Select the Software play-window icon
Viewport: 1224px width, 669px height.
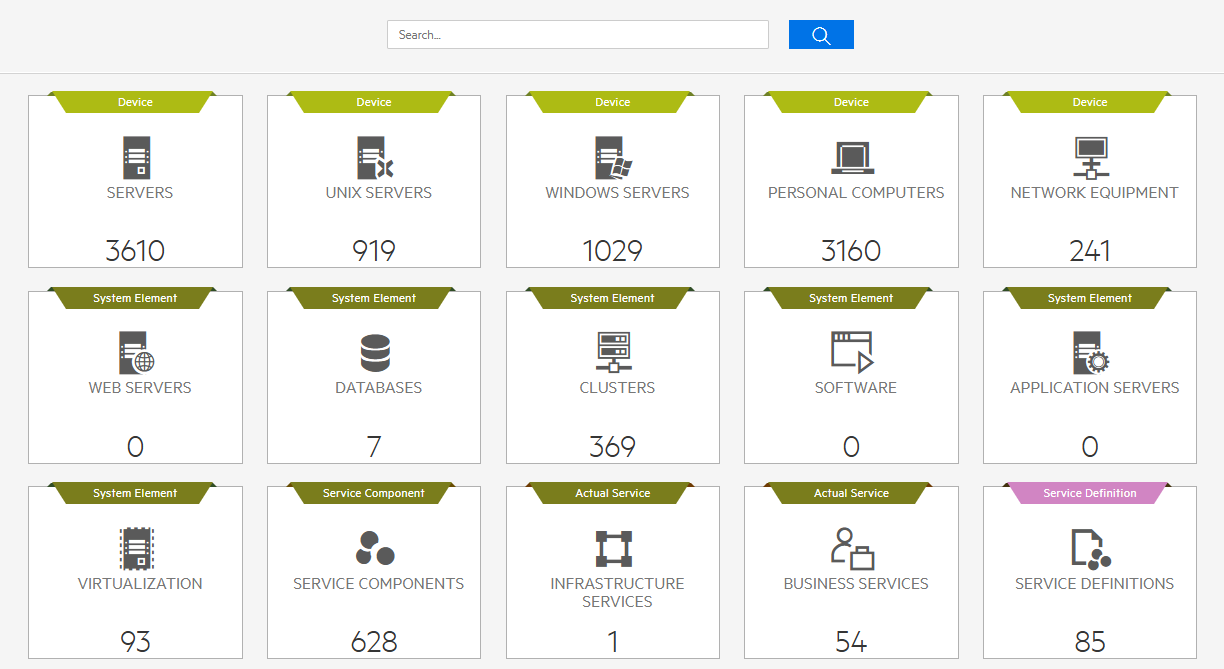(x=852, y=353)
